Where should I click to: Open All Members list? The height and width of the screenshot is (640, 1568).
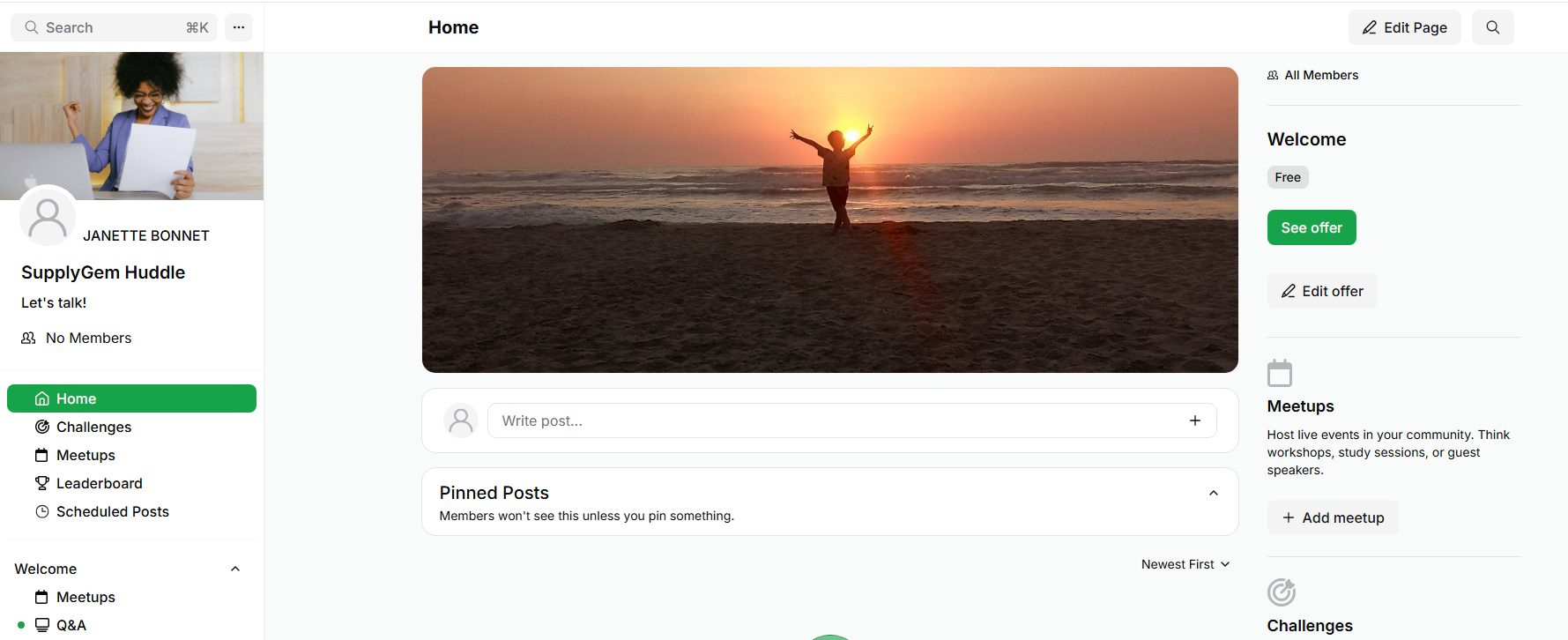pos(1313,75)
